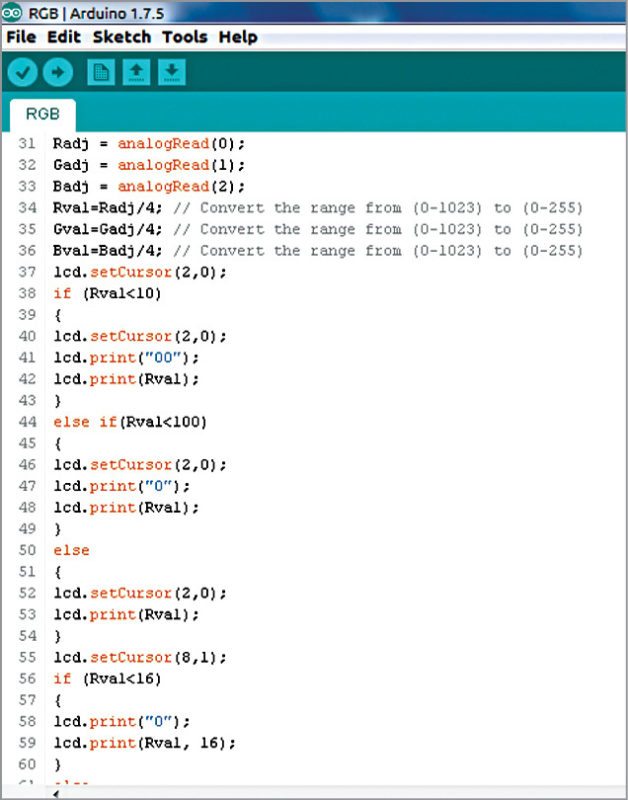
Task: Click the Upload arrow icon
Action: point(58,72)
